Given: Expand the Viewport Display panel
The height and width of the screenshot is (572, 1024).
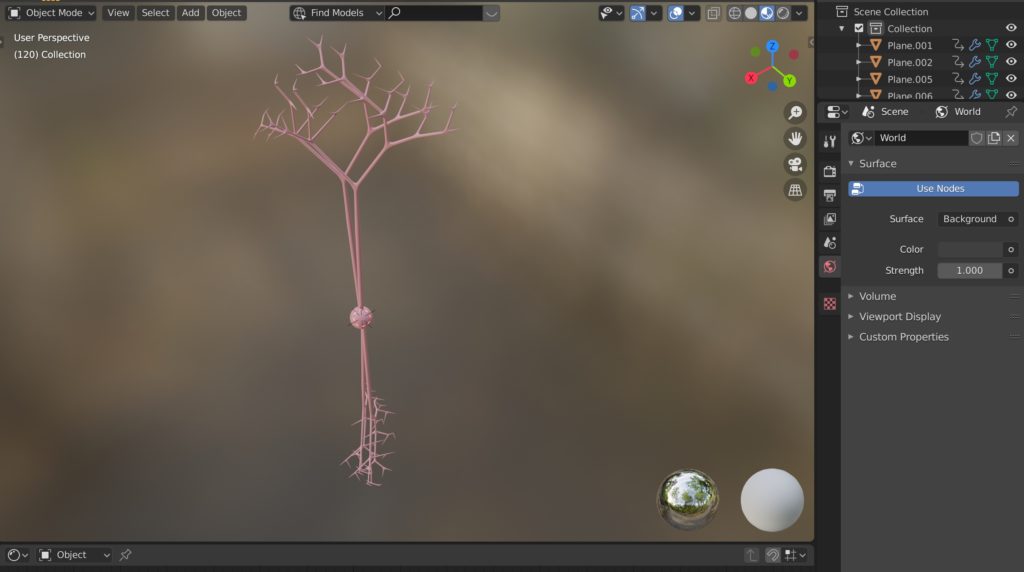Looking at the screenshot, I should 851,317.
